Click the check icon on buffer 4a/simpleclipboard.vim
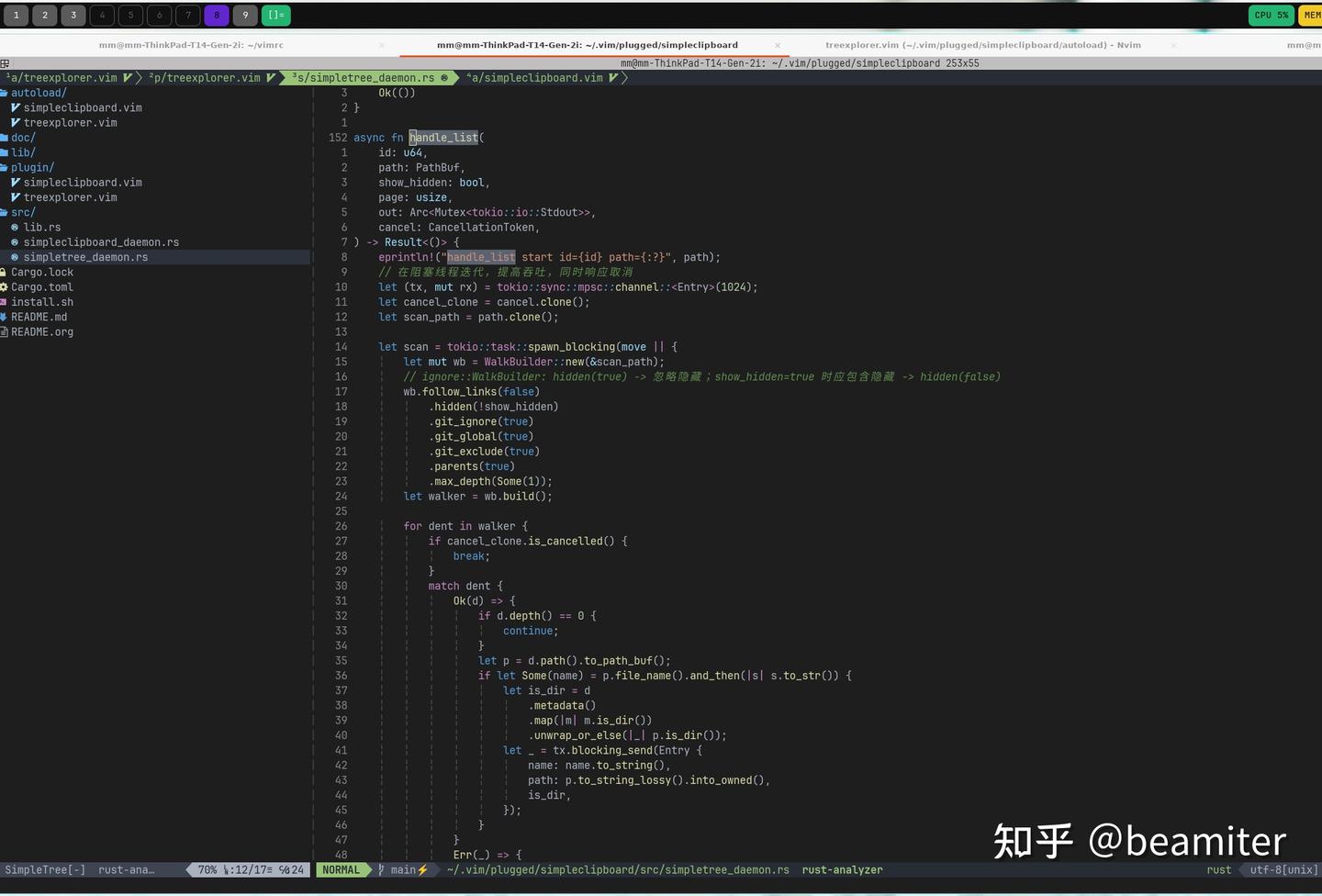Viewport: 1322px width, 896px height. (613, 78)
